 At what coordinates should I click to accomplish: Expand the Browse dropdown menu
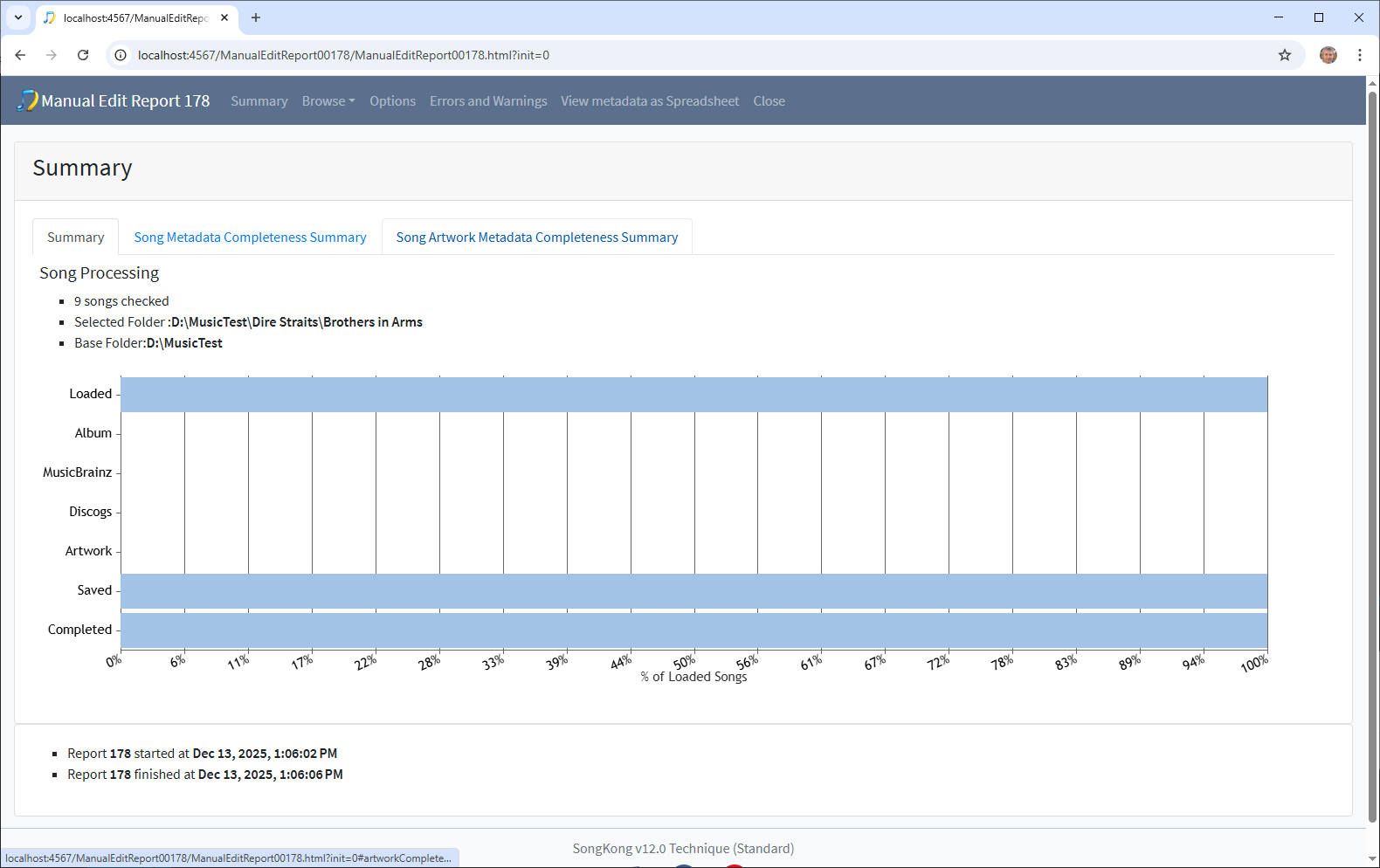(x=328, y=101)
